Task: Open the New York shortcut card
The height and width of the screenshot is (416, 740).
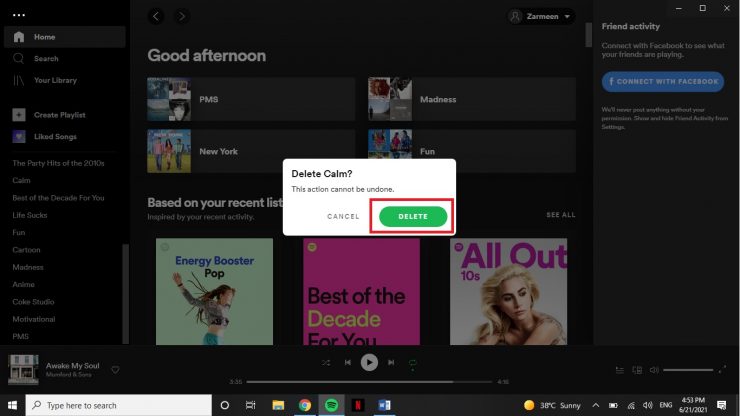Action: click(x=251, y=151)
